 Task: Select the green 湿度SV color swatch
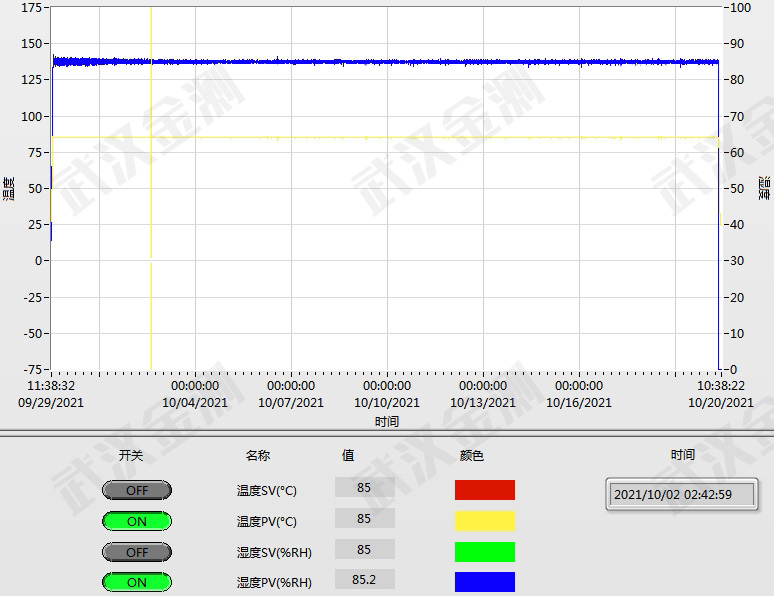(x=484, y=552)
